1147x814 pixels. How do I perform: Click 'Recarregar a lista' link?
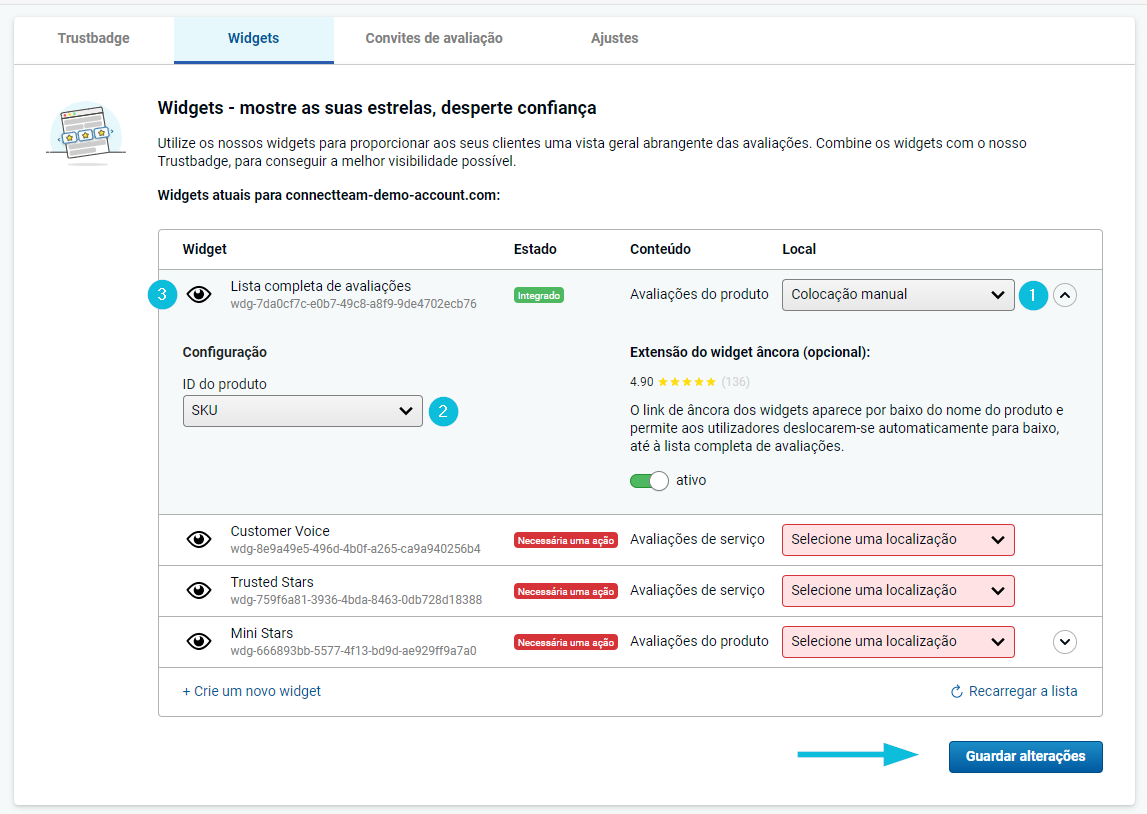tap(1014, 691)
